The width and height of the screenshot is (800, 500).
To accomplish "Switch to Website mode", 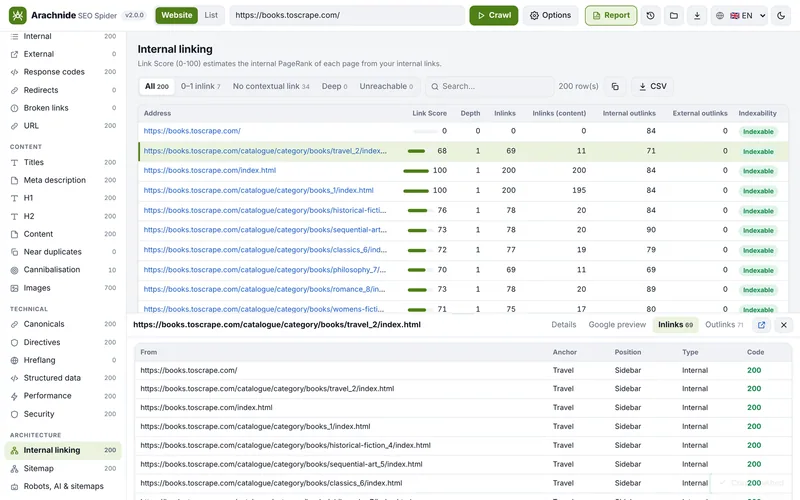I will point(177,15).
